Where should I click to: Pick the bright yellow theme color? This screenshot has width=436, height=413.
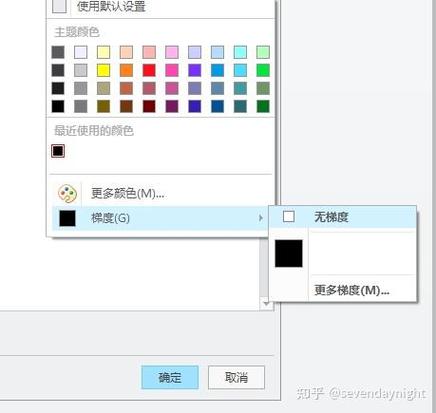(103, 70)
